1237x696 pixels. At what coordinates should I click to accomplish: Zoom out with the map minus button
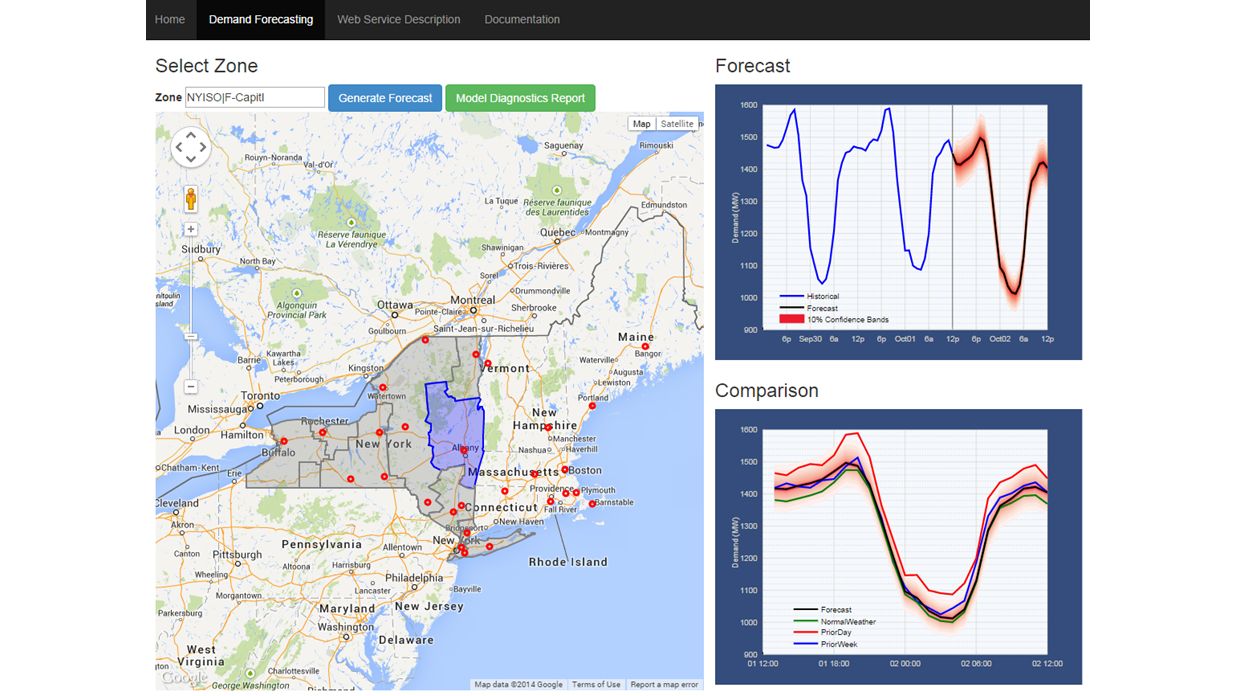(191, 386)
